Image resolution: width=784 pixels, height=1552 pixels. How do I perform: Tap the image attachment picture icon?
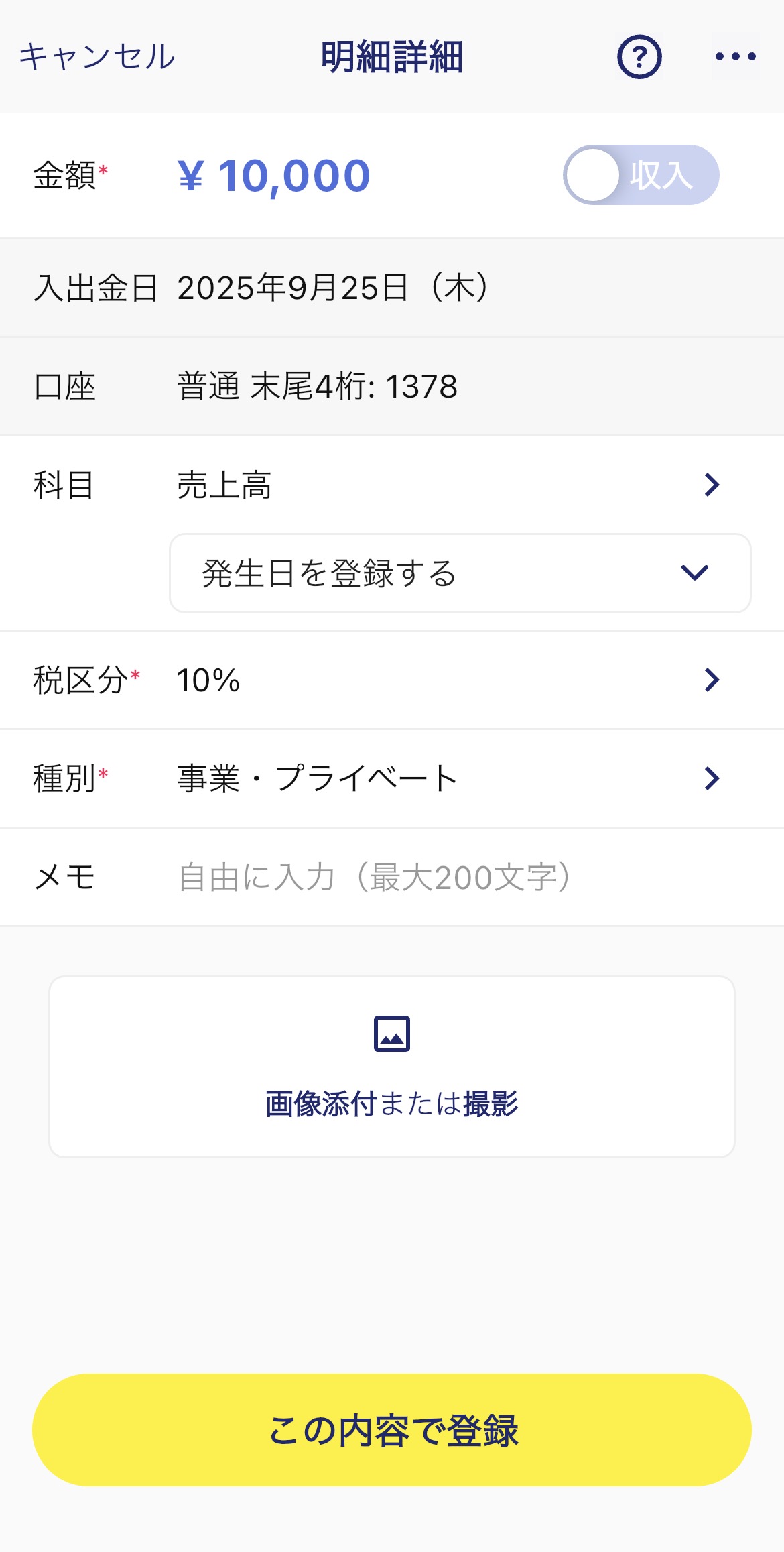click(x=391, y=1034)
